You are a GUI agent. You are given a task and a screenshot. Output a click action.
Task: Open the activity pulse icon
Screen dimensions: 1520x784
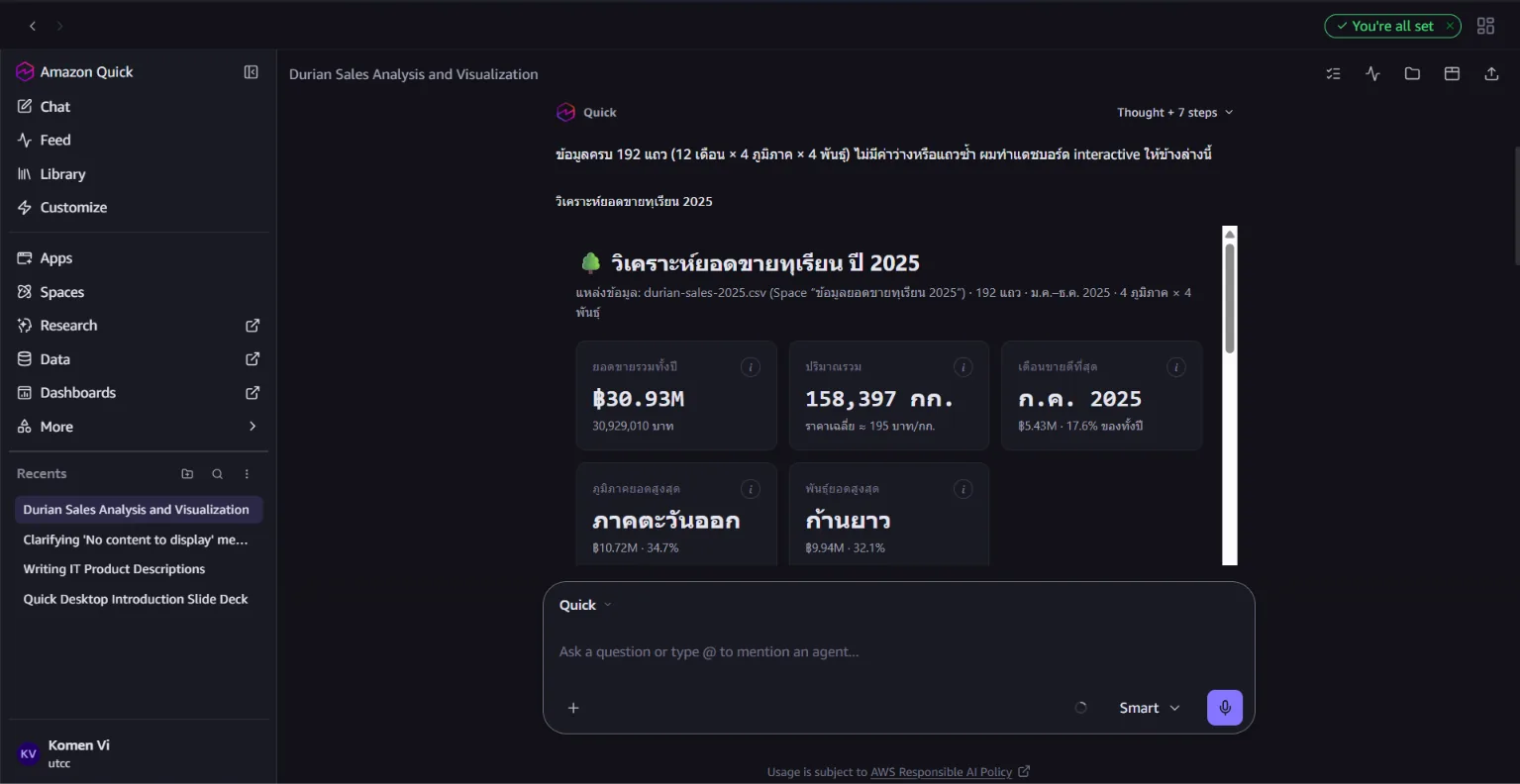tap(1372, 73)
